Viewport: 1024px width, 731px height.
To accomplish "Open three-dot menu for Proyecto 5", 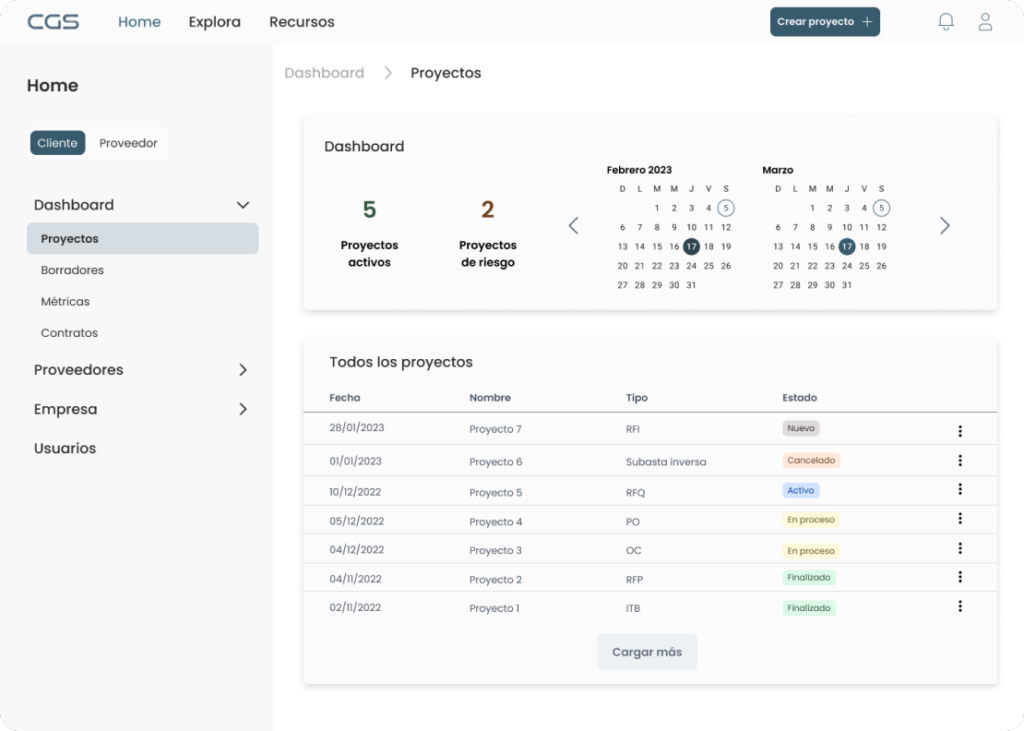I will pos(960,489).
